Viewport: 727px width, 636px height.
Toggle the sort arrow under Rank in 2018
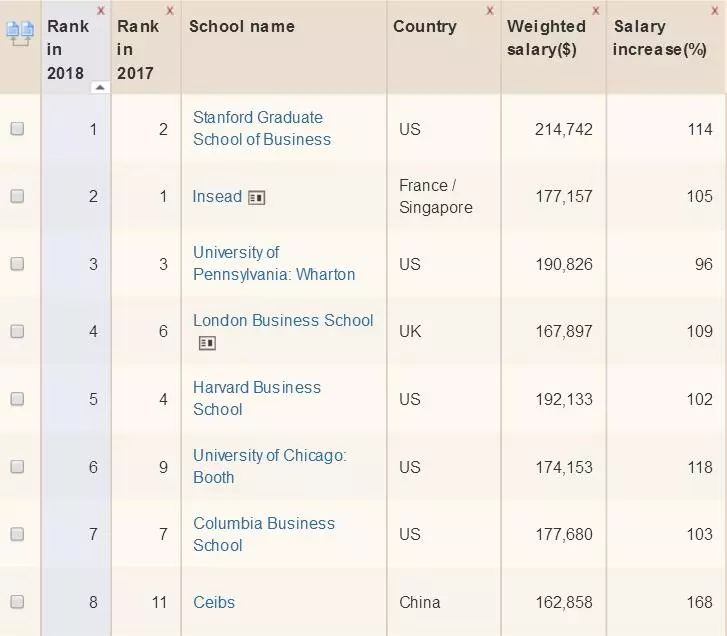coord(99,87)
